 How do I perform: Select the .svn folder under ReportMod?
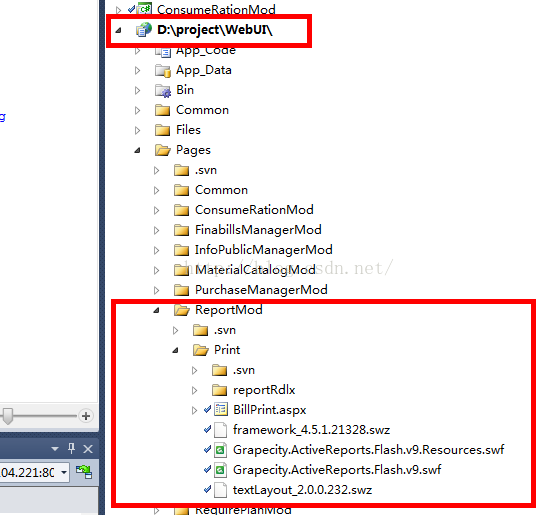tap(225, 330)
